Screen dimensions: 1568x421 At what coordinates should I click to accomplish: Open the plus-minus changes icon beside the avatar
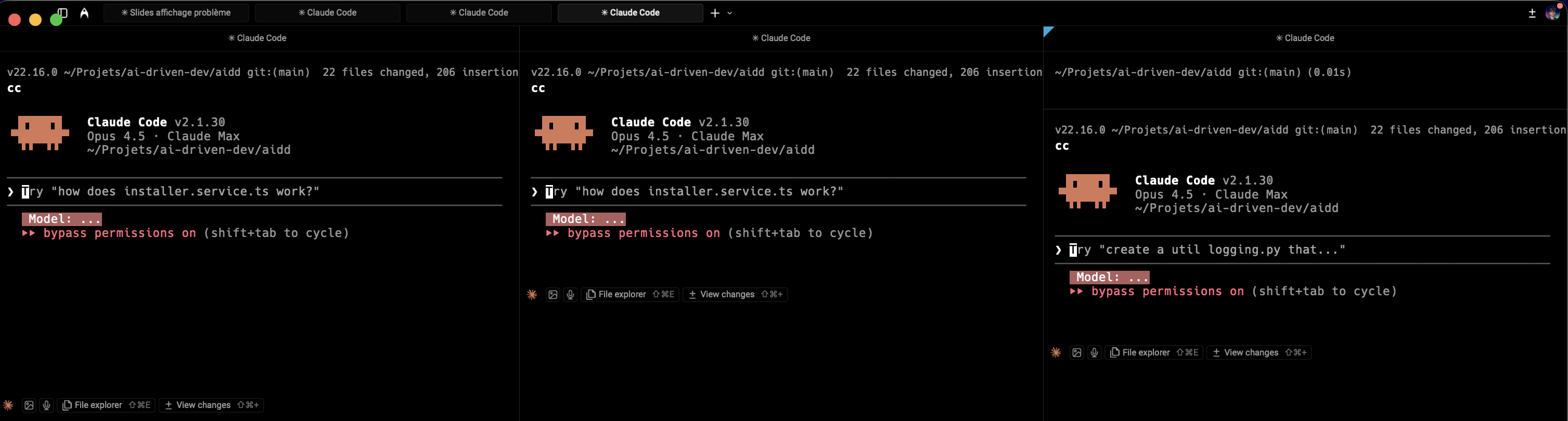(1532, 13)
